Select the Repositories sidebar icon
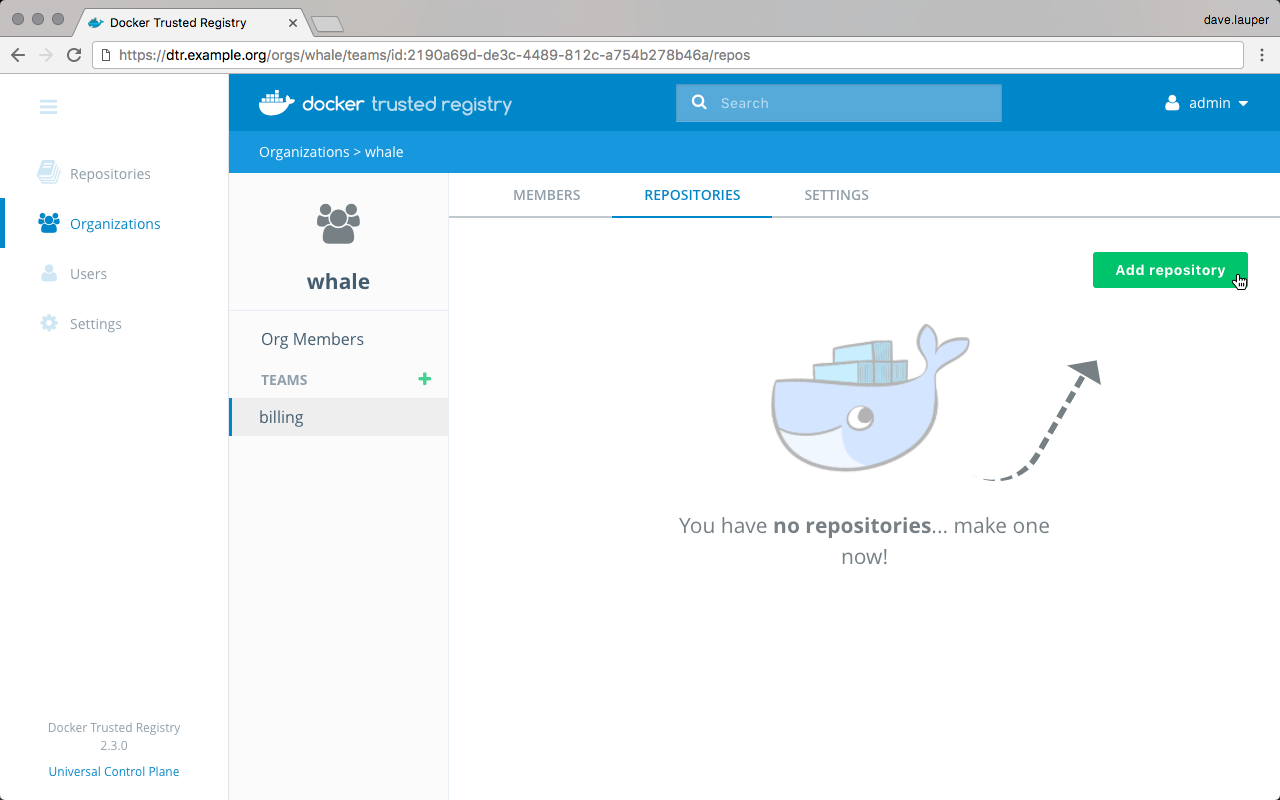The image size is (1280, 800). [48, 173]
